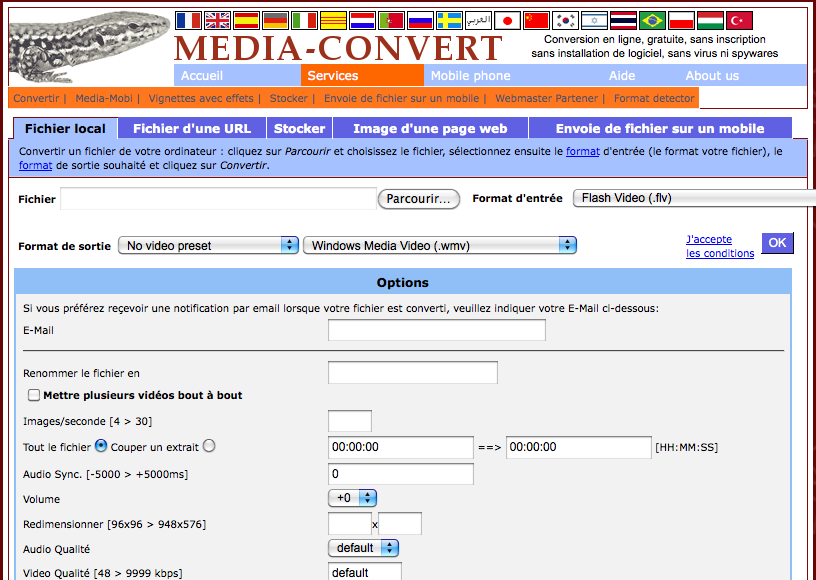The height and width of the screenshot is (580, 816).
Task: Select the 'Couper un extrait' radio button
Action: click(x=209, y=446)
